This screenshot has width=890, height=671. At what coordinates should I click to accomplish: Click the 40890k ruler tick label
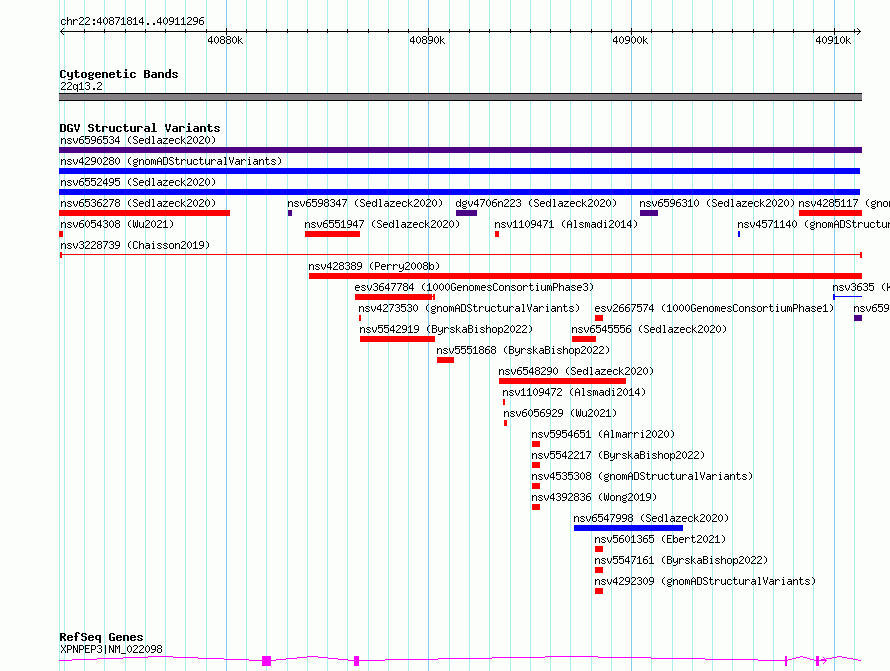point(427,40)
